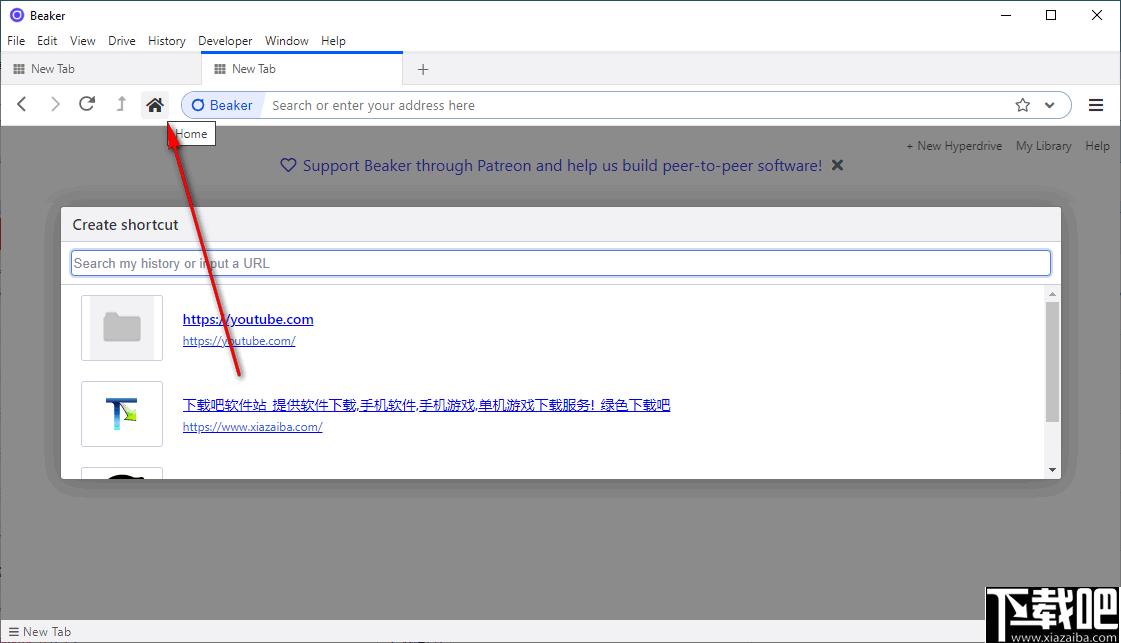Switch to the first New Tab
This screenshot has height=643, width=1121.
tap(100, 69)
